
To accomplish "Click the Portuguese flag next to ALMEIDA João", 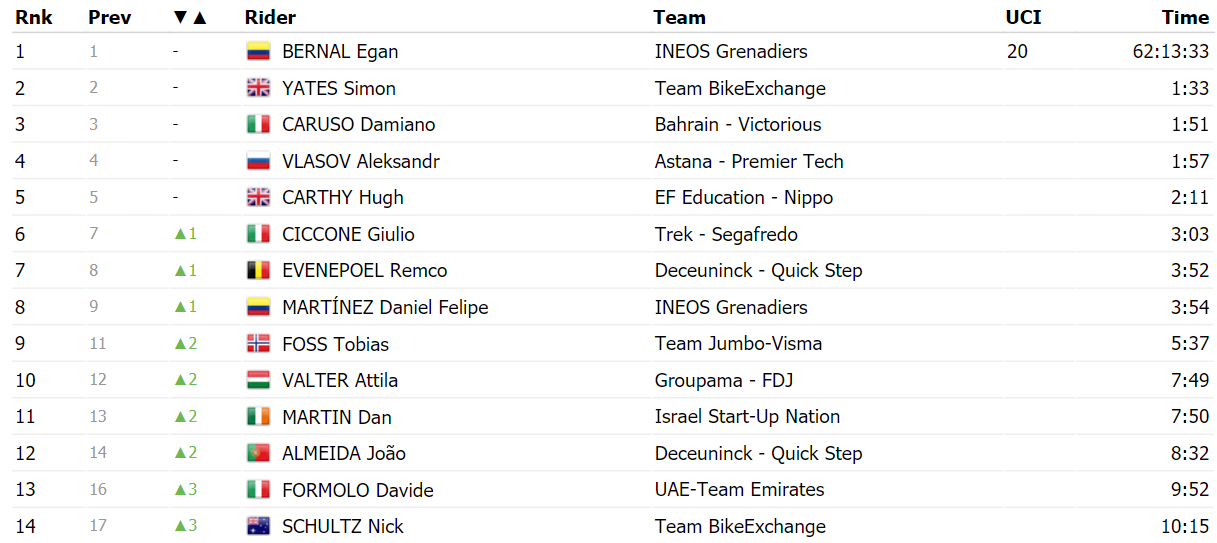I will click(258, 453).
